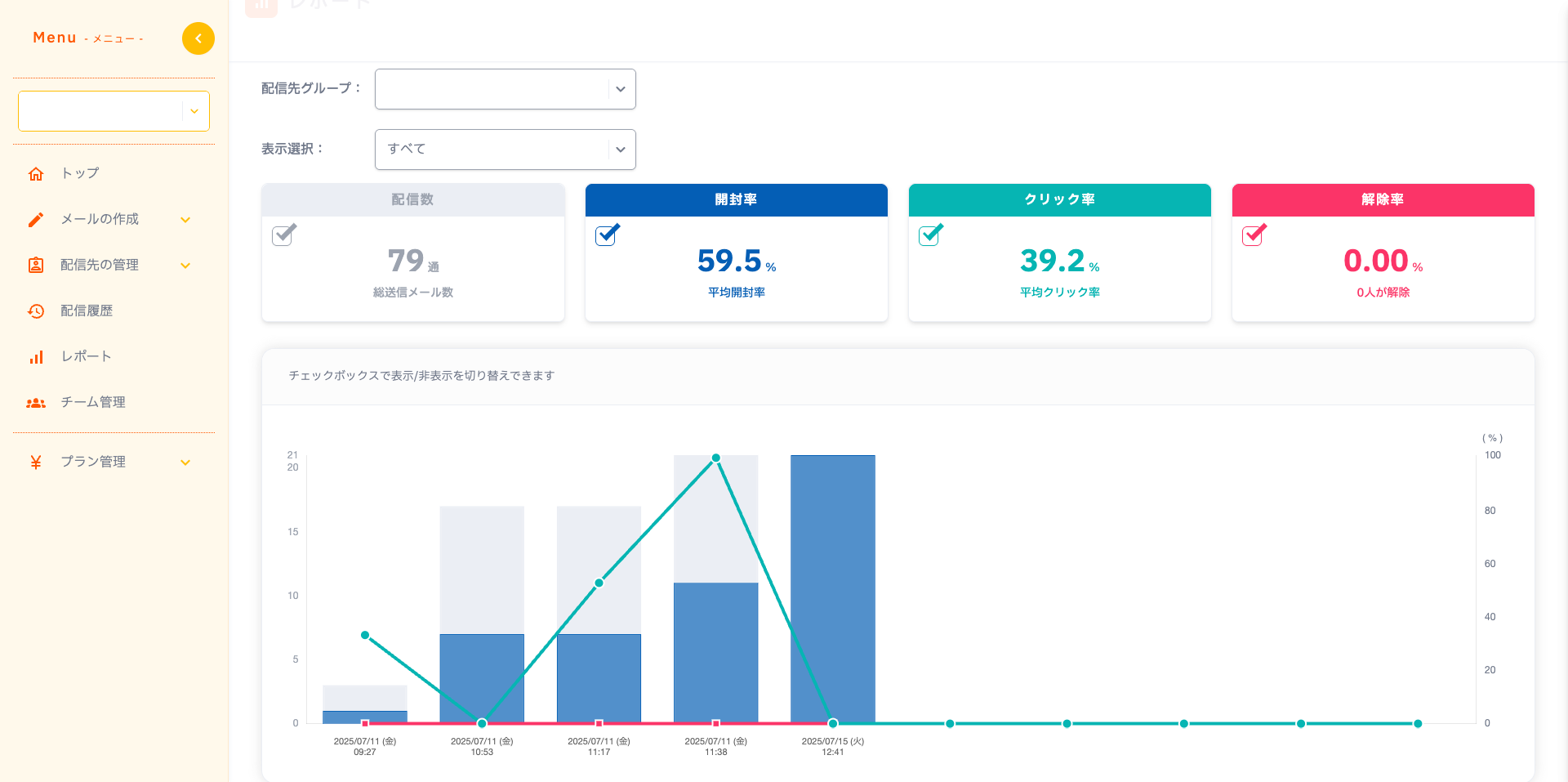Click the history clock icon for 配信履歴
This screenshot has width=1568, height=782.
click(x=36, y=311)
